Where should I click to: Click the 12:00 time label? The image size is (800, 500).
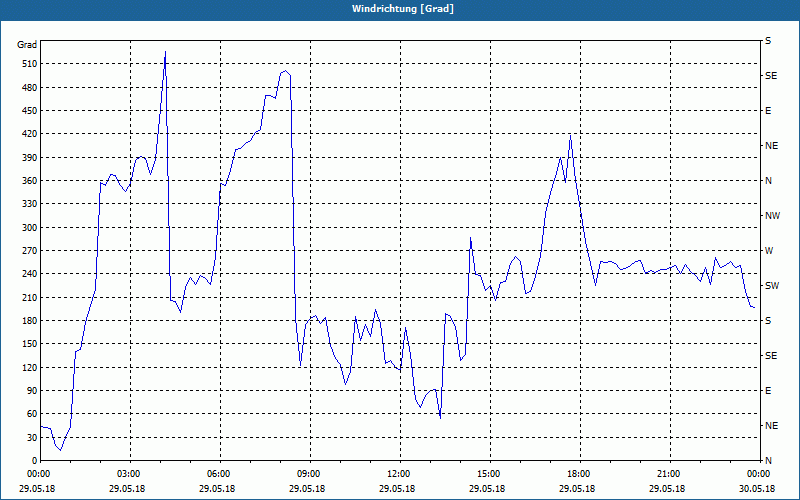[x=399, y=474]
